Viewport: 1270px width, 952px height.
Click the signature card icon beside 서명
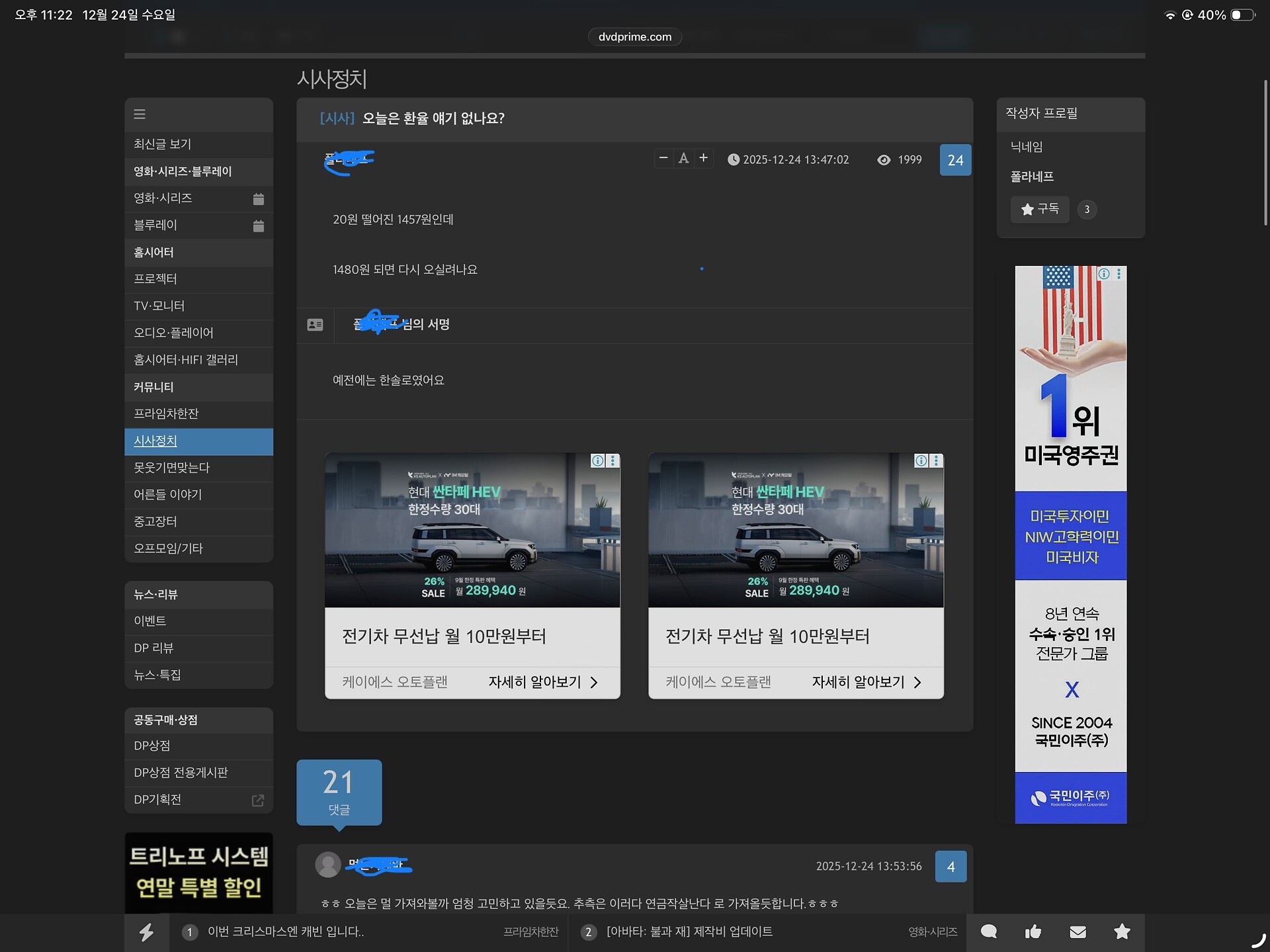pyautogui.click(x=316, y=325)
